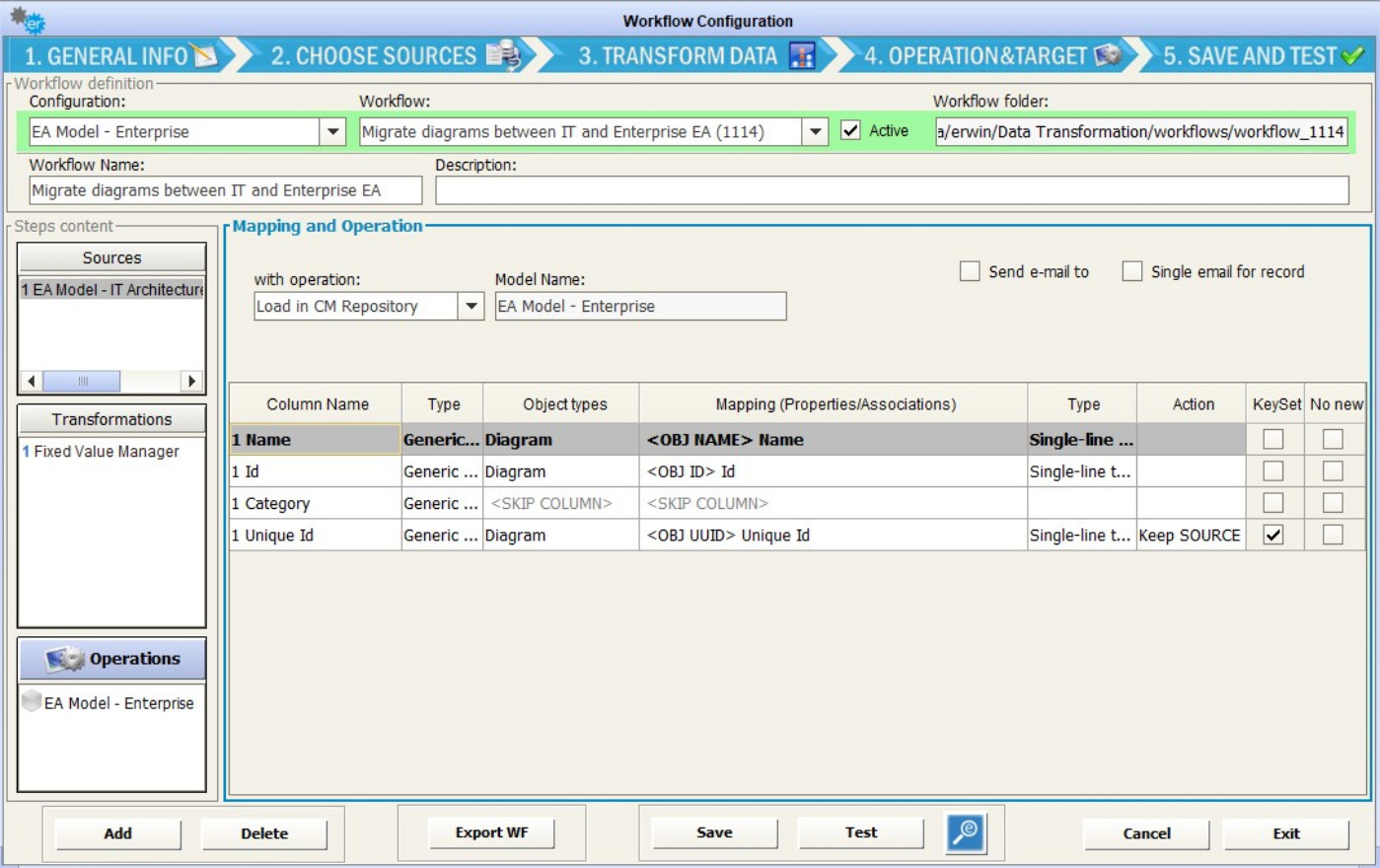Click the Test button
The height and width of the screenshot is (868, 1380).
point(860,832)
